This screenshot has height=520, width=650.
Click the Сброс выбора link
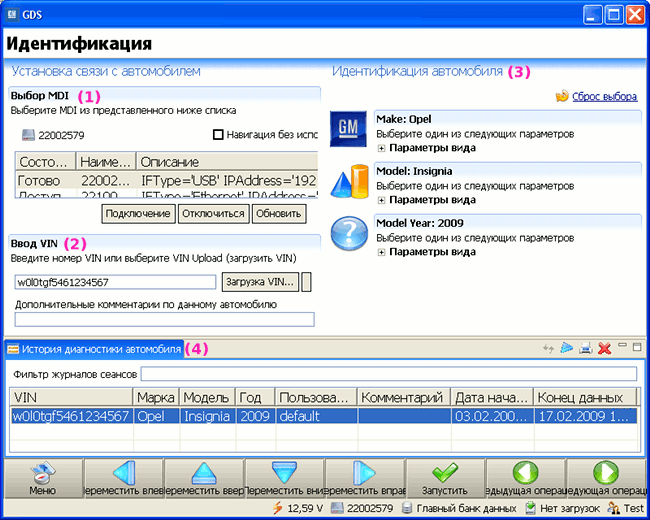point(604,96)
